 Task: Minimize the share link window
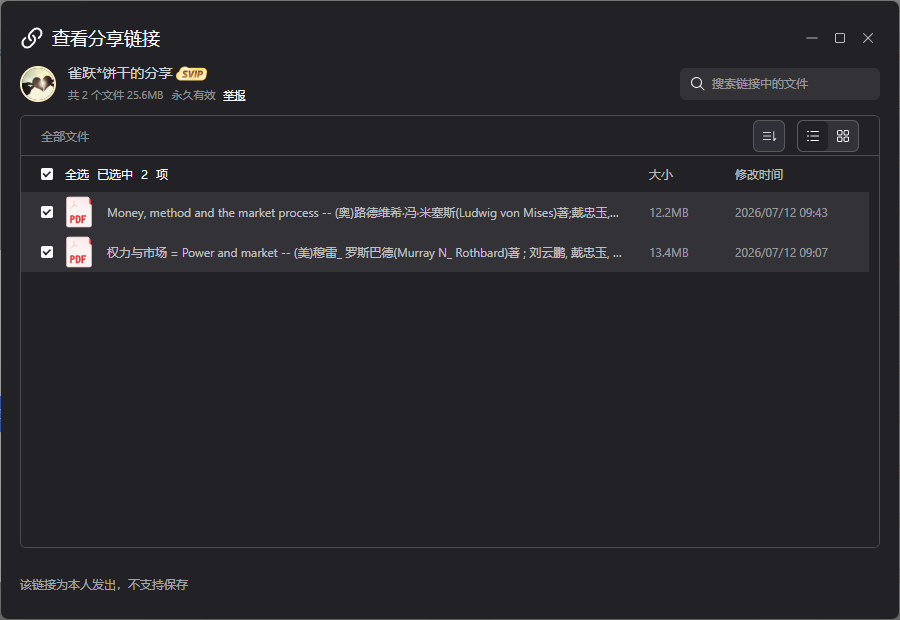coord(812,38)
